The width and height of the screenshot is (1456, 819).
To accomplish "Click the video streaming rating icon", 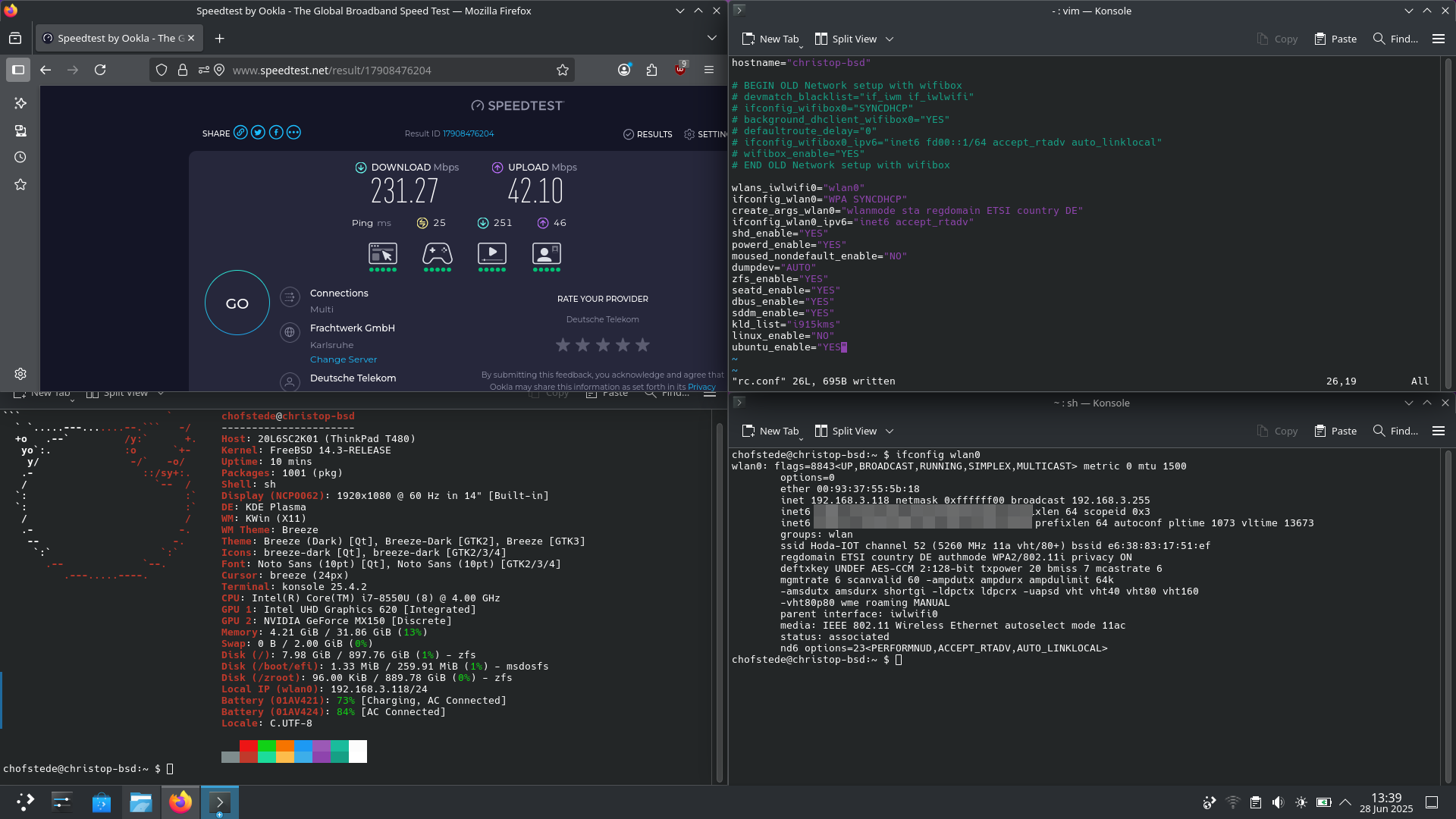I will tap(491, 253).
